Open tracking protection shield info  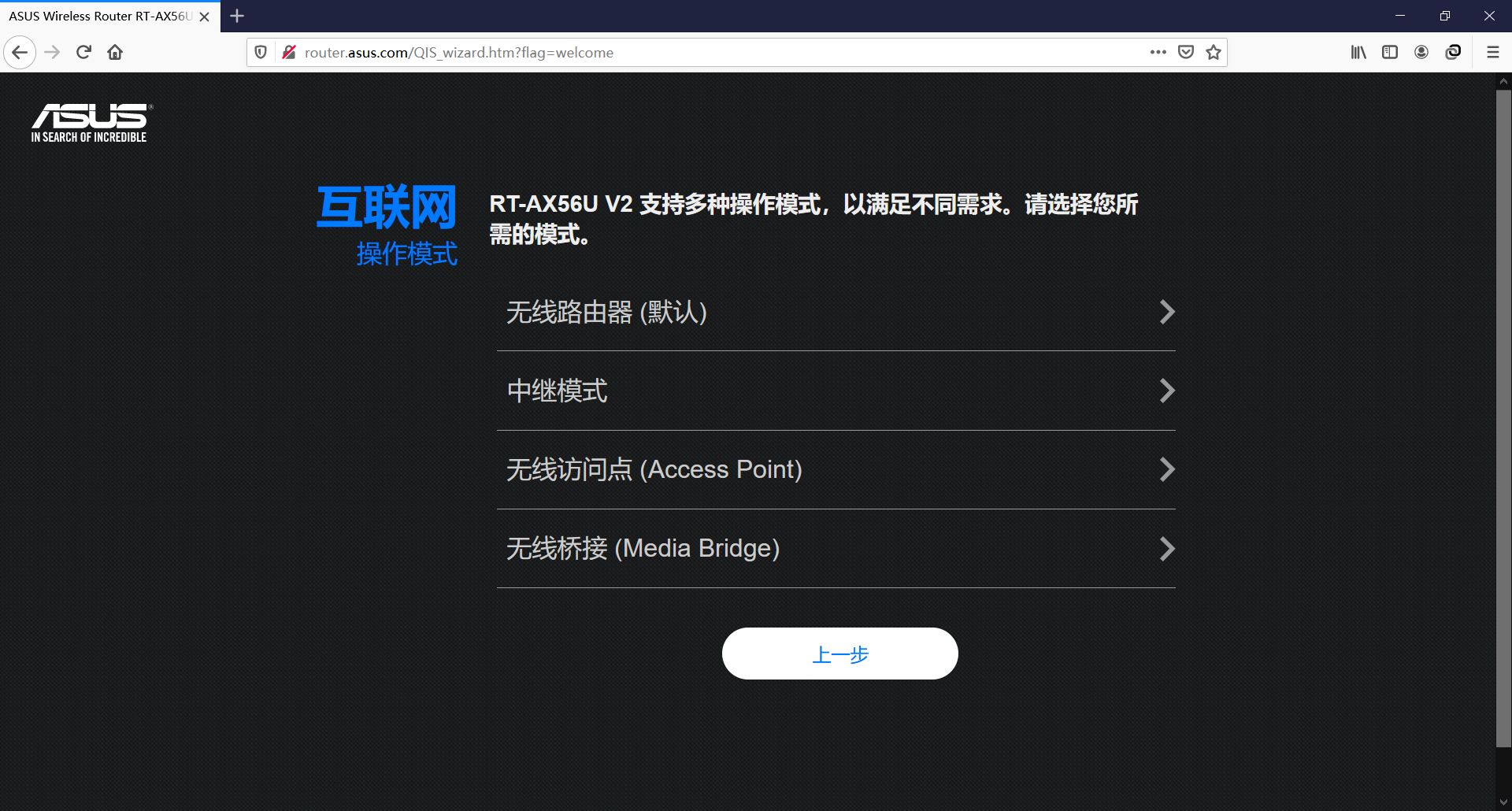[x=261, y=53]
